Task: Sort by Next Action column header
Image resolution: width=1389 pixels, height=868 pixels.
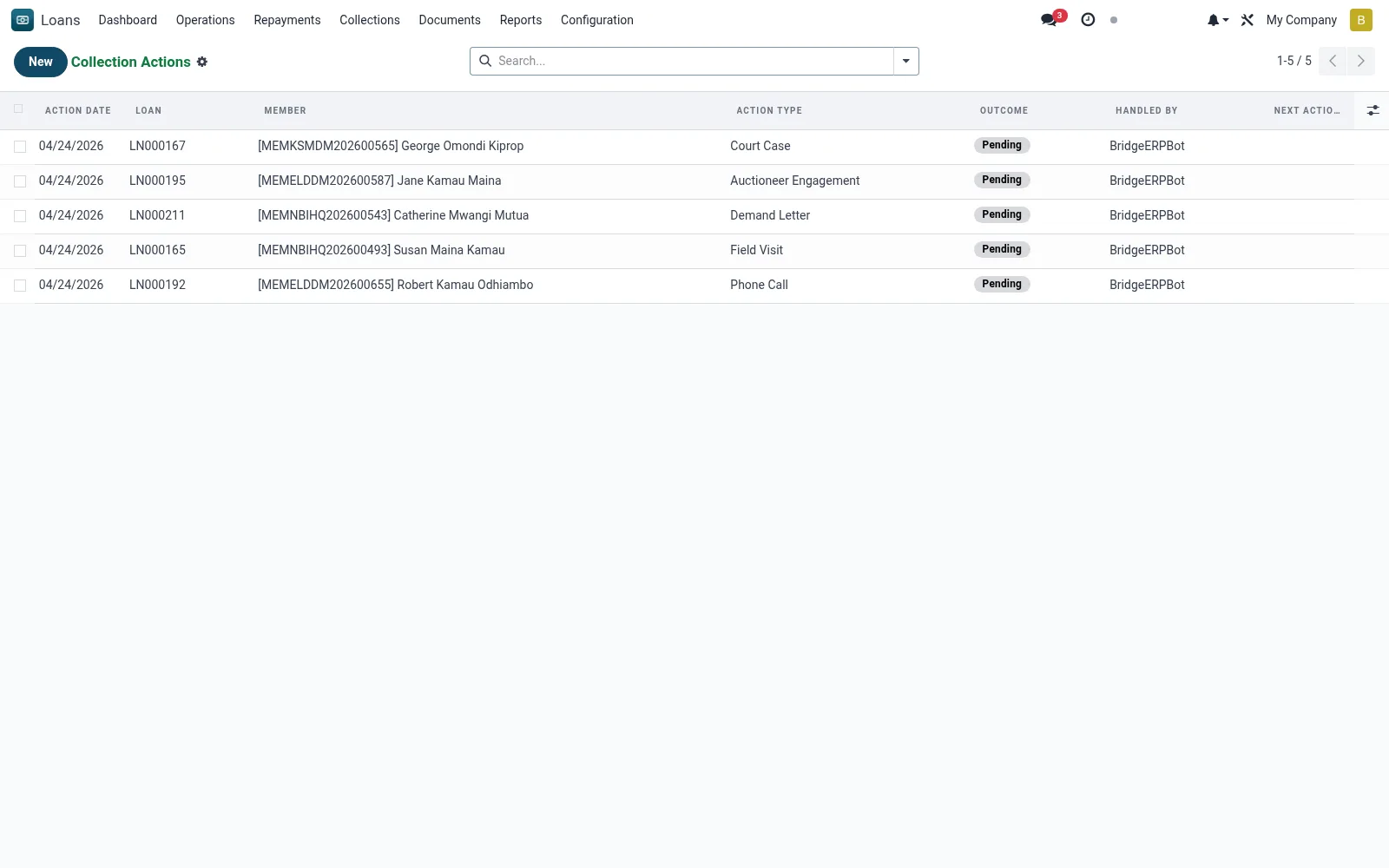Action: click(1307, 110)
